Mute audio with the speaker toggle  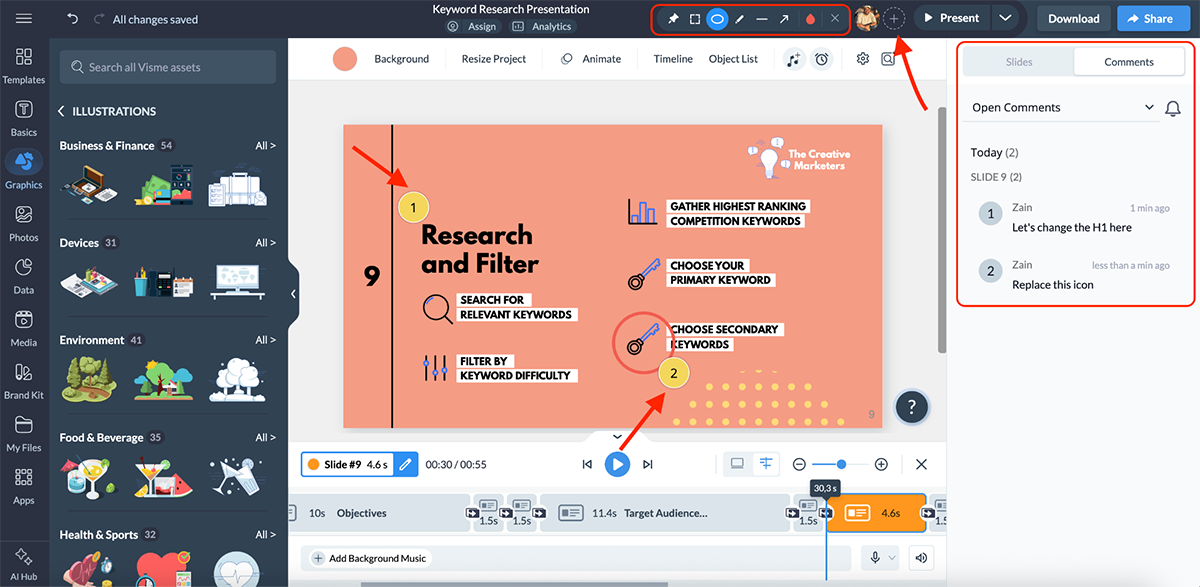(920, 557)
